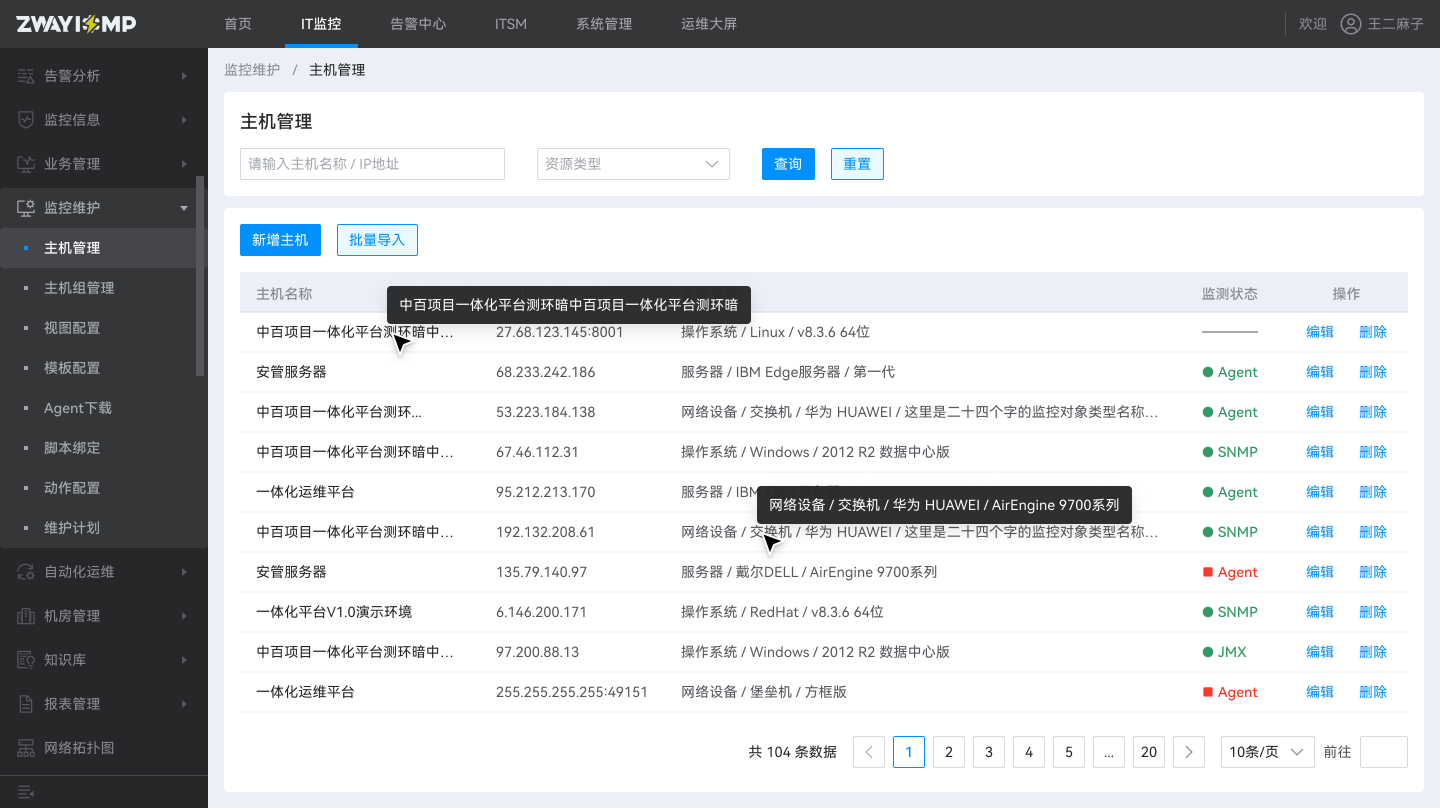The width and height of the screenshot is (1440, 808).
Task: Open the 王二麻子 user avatar icon
Action: [1353, 24]
